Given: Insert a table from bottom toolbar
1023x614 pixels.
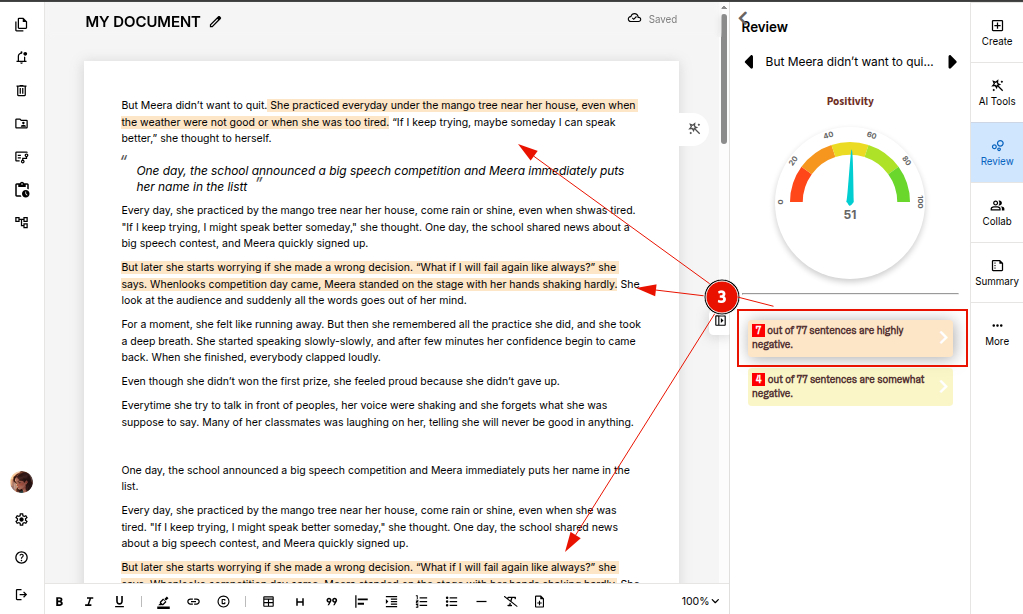Looking at the screenshot, I should tap(268, 601).
